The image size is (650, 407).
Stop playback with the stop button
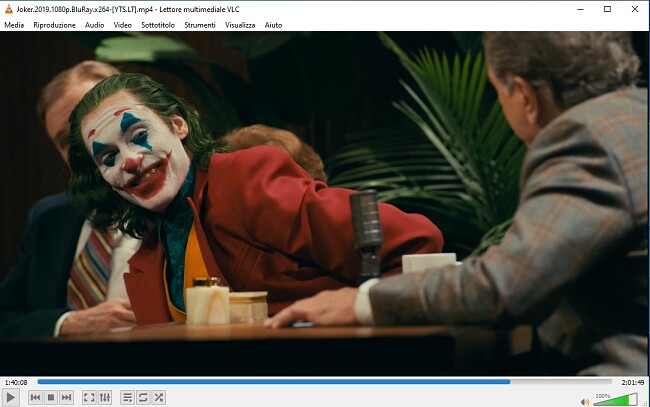tap(51, 398)
